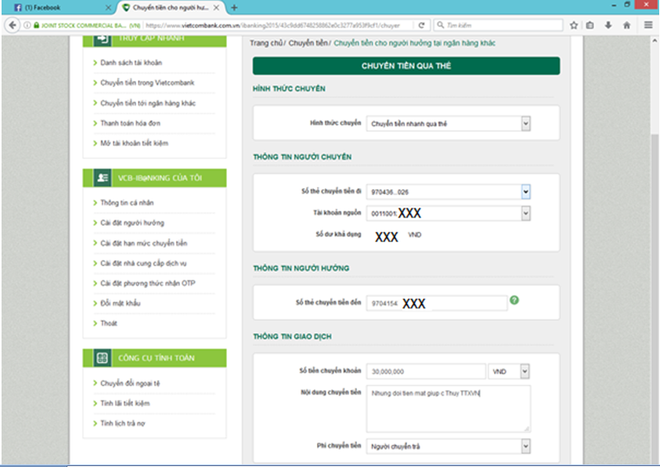This screenshot has width=660, height=467.
Task: Go to browser home page icon
Action: (625, 25)
